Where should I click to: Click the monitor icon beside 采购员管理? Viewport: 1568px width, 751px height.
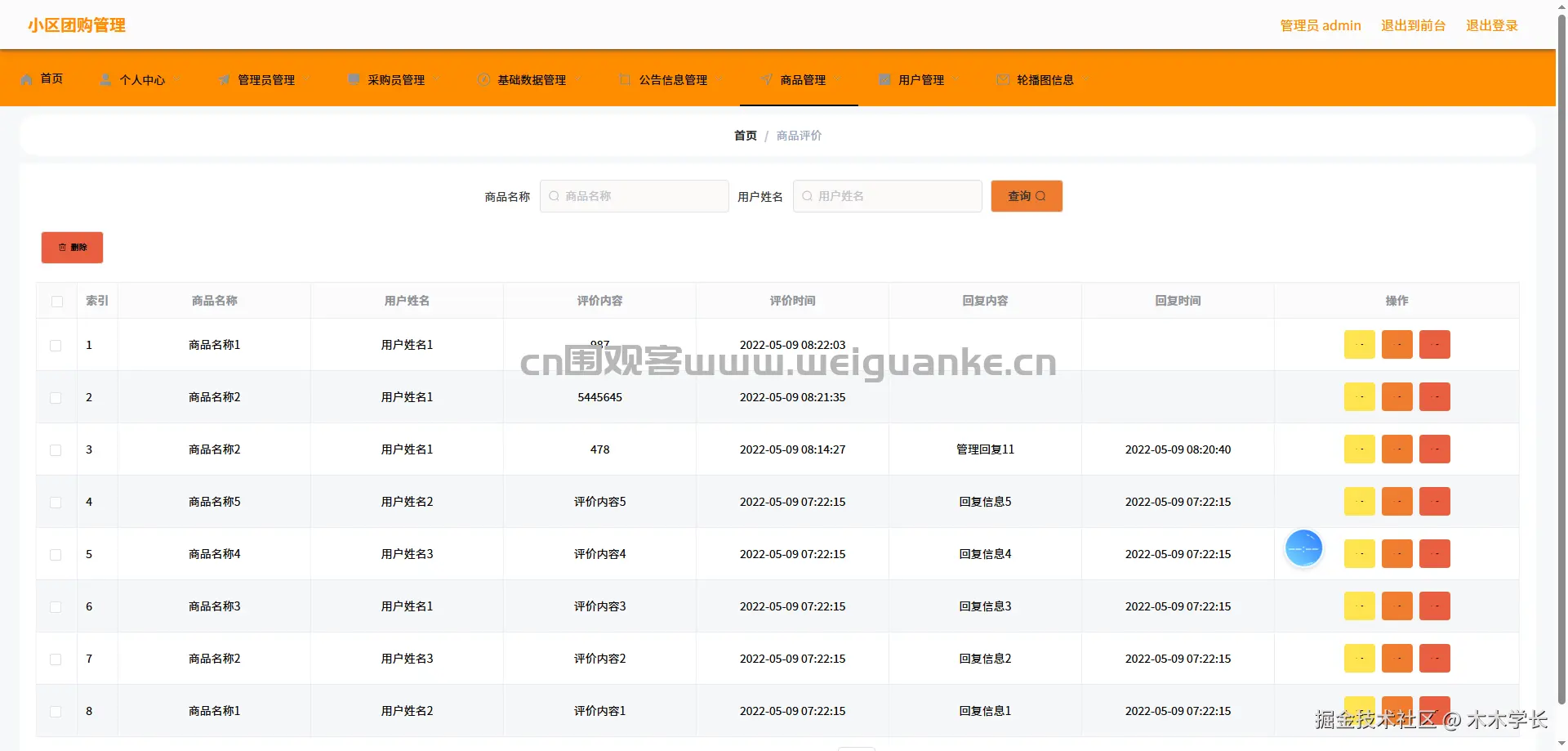click(x=354, y=79)
